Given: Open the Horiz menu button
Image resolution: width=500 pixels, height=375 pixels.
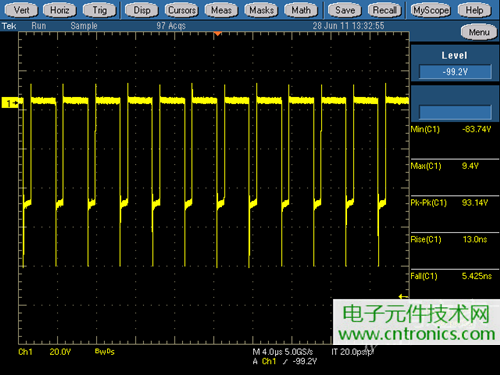Looking at the screenshot, I should [60, 10].
